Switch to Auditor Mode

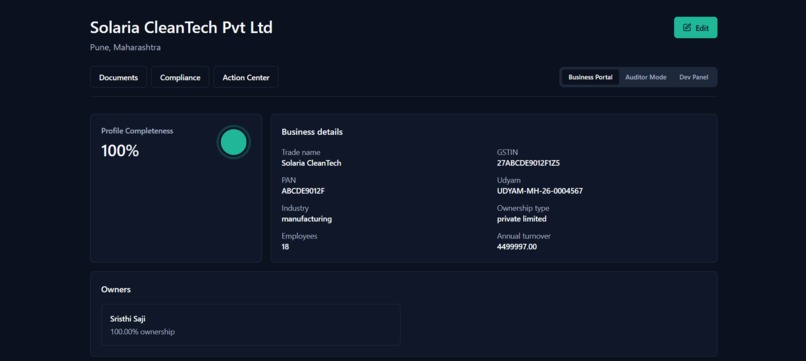pyautogui.click(x=646, y=77)
